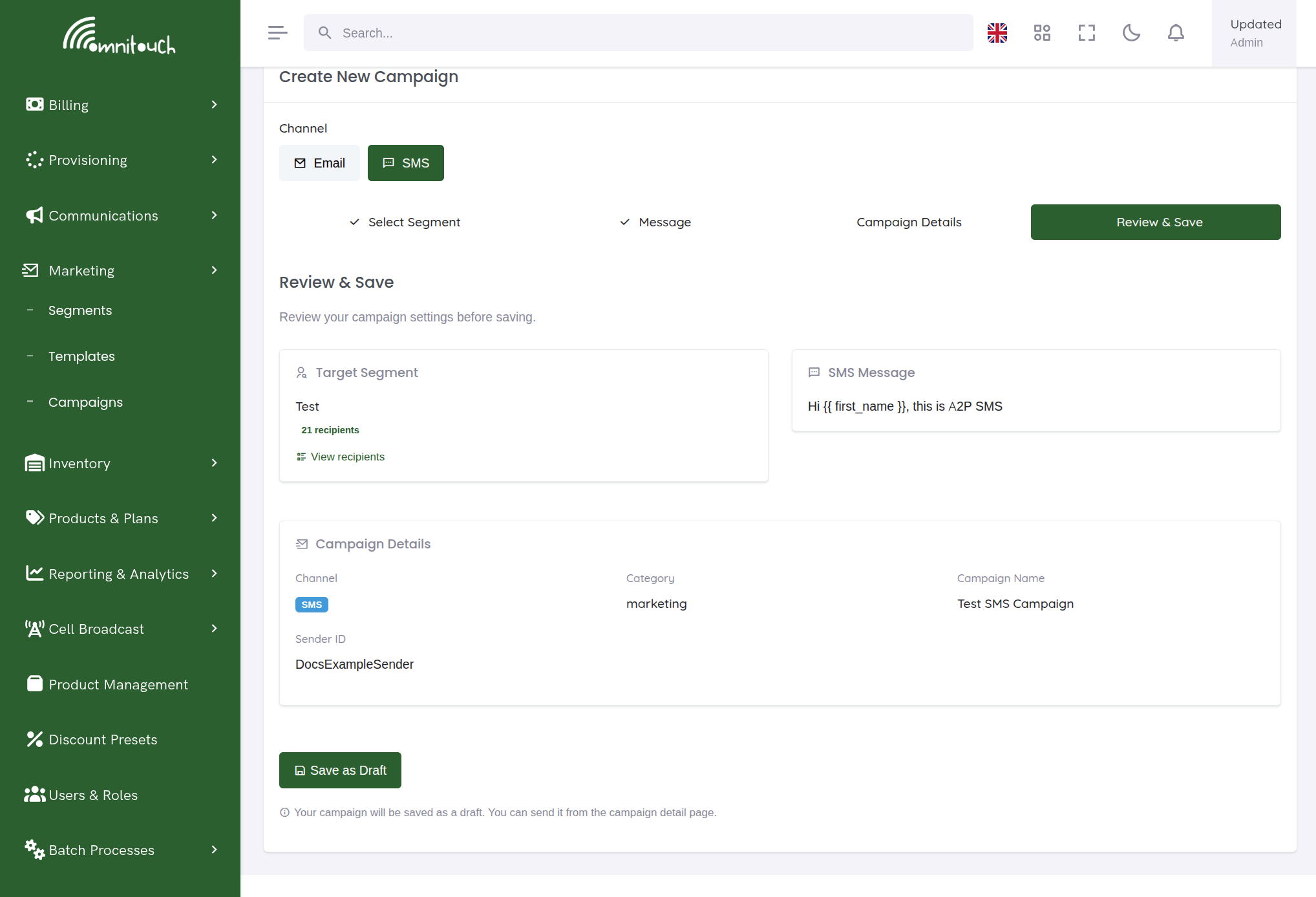Viewport: 1316px width, 897px height.
Task: Expand the Billing menu chevron
Action: coord(214,104)
